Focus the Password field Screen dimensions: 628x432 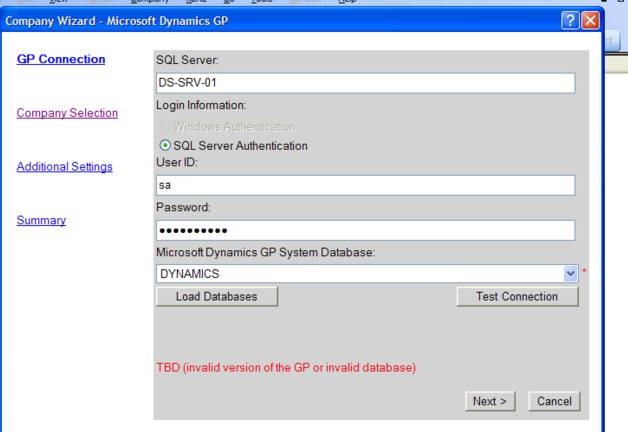point(366,230)
